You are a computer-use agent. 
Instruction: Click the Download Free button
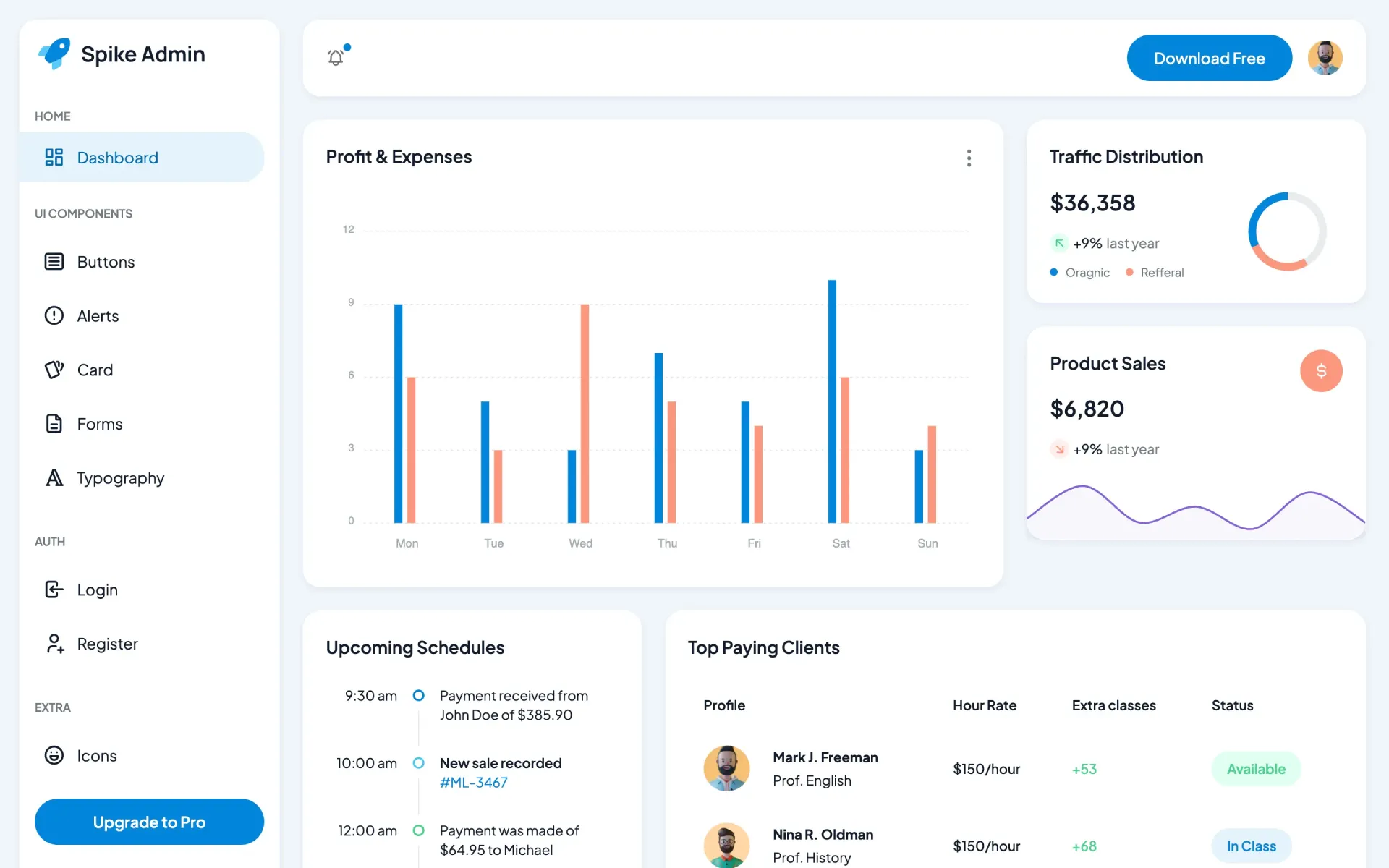pos(1209,58)
